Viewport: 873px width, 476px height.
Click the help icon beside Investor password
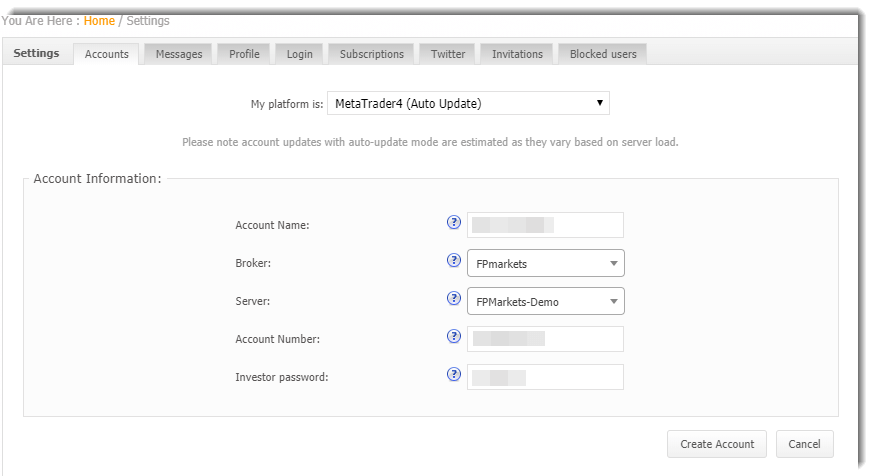(453, 375)
